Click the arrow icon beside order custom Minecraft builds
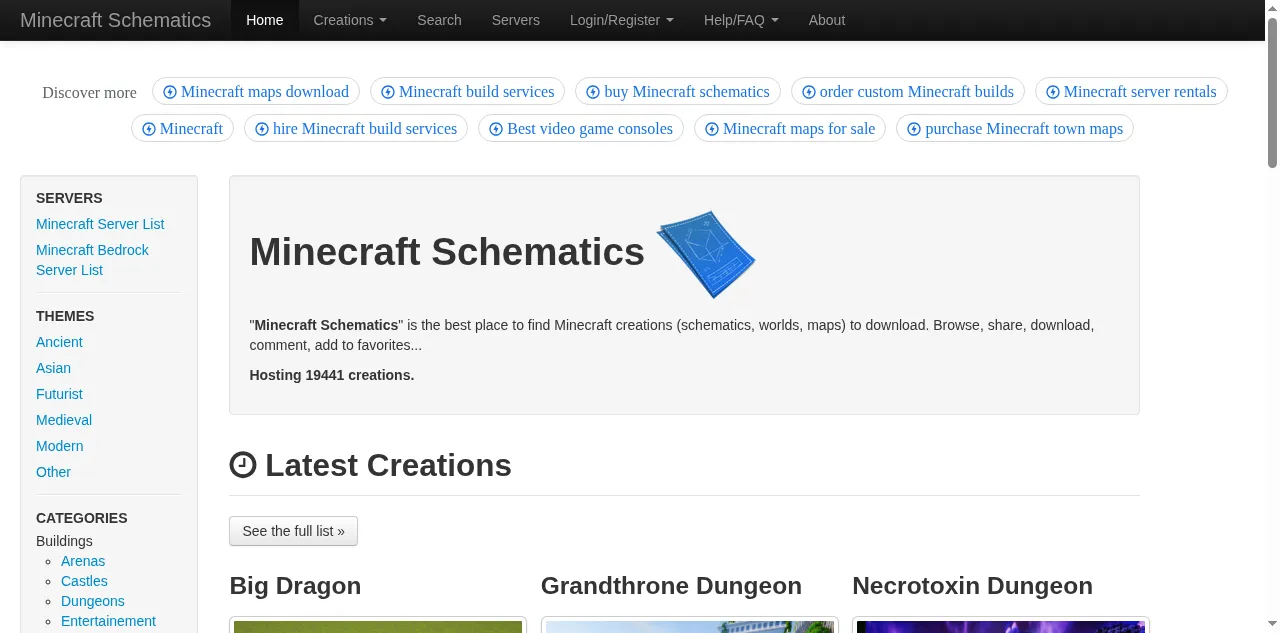This screenshot has width=1280, height=633. point(809,92)
